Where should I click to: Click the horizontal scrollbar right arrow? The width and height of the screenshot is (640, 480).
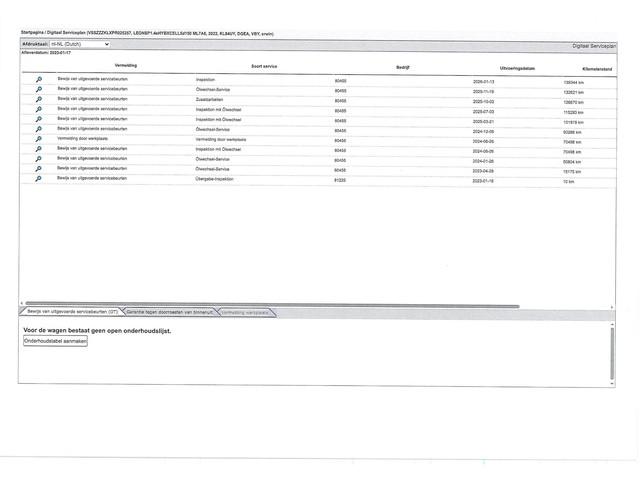pos(612,307)
